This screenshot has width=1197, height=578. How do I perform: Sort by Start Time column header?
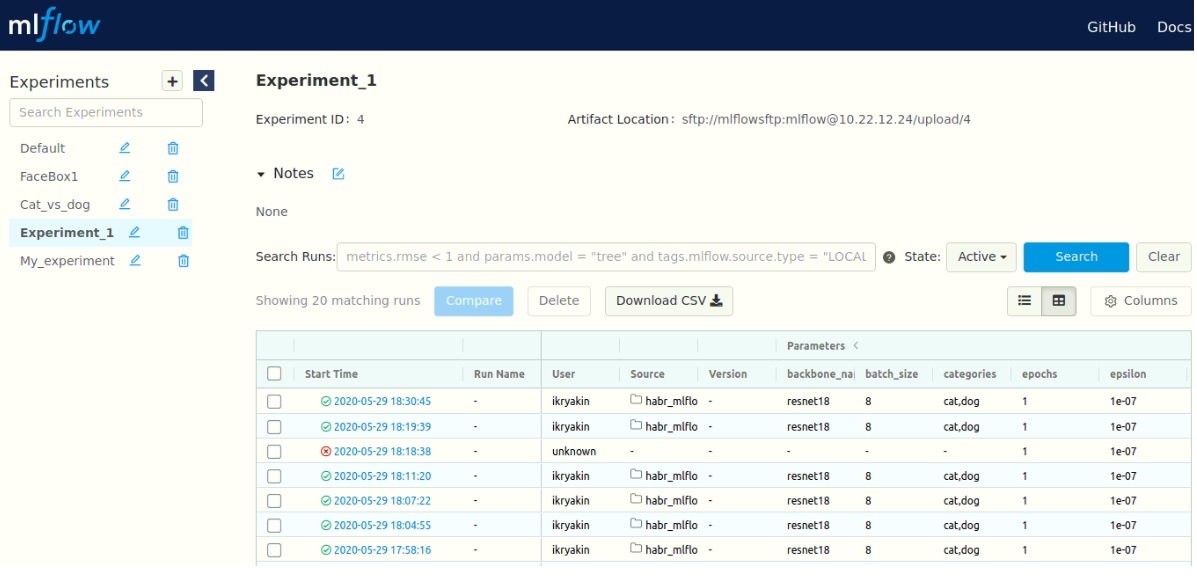[x=331, y=374]
